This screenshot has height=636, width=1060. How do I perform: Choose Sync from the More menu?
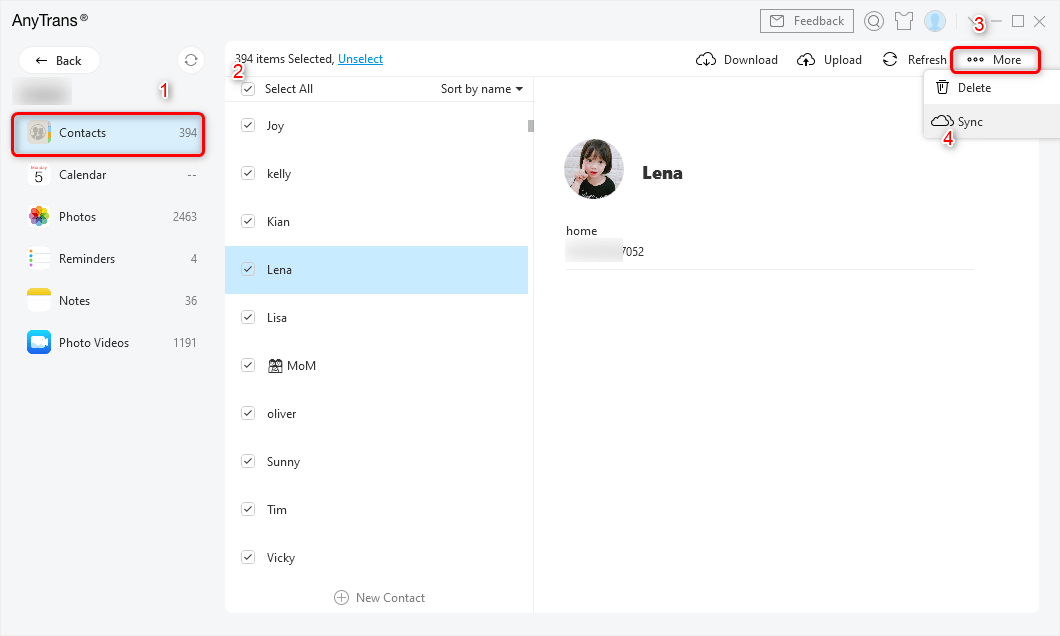(991, 122)
